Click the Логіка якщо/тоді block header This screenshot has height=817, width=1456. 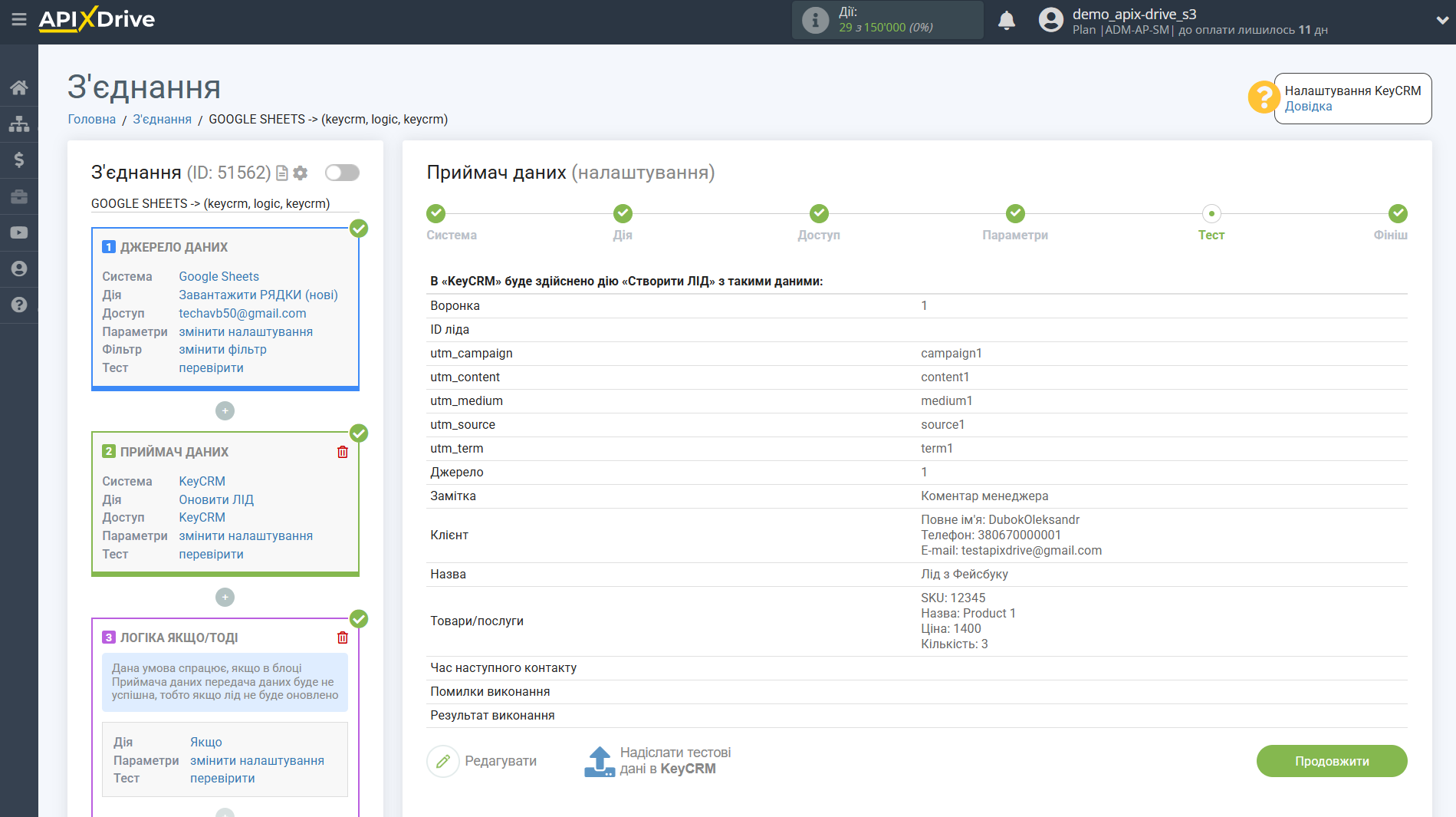coord(179,637)
